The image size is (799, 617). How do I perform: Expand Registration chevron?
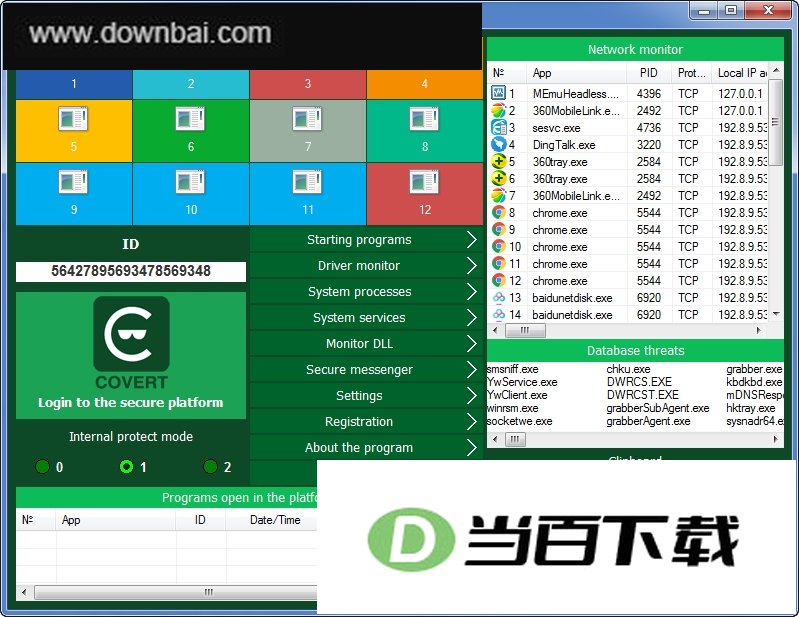(472, 421)
